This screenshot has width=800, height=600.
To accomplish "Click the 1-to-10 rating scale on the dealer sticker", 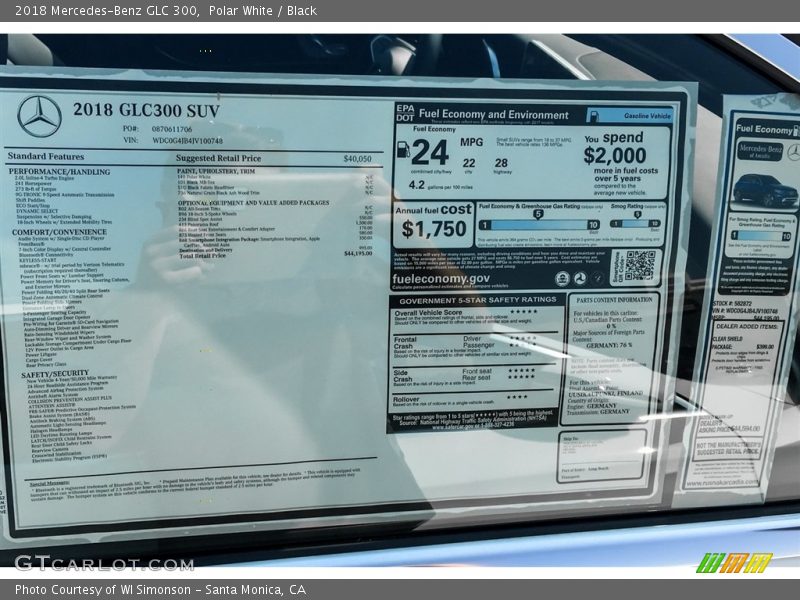I will pyautogui.click(x=761, y=235).
